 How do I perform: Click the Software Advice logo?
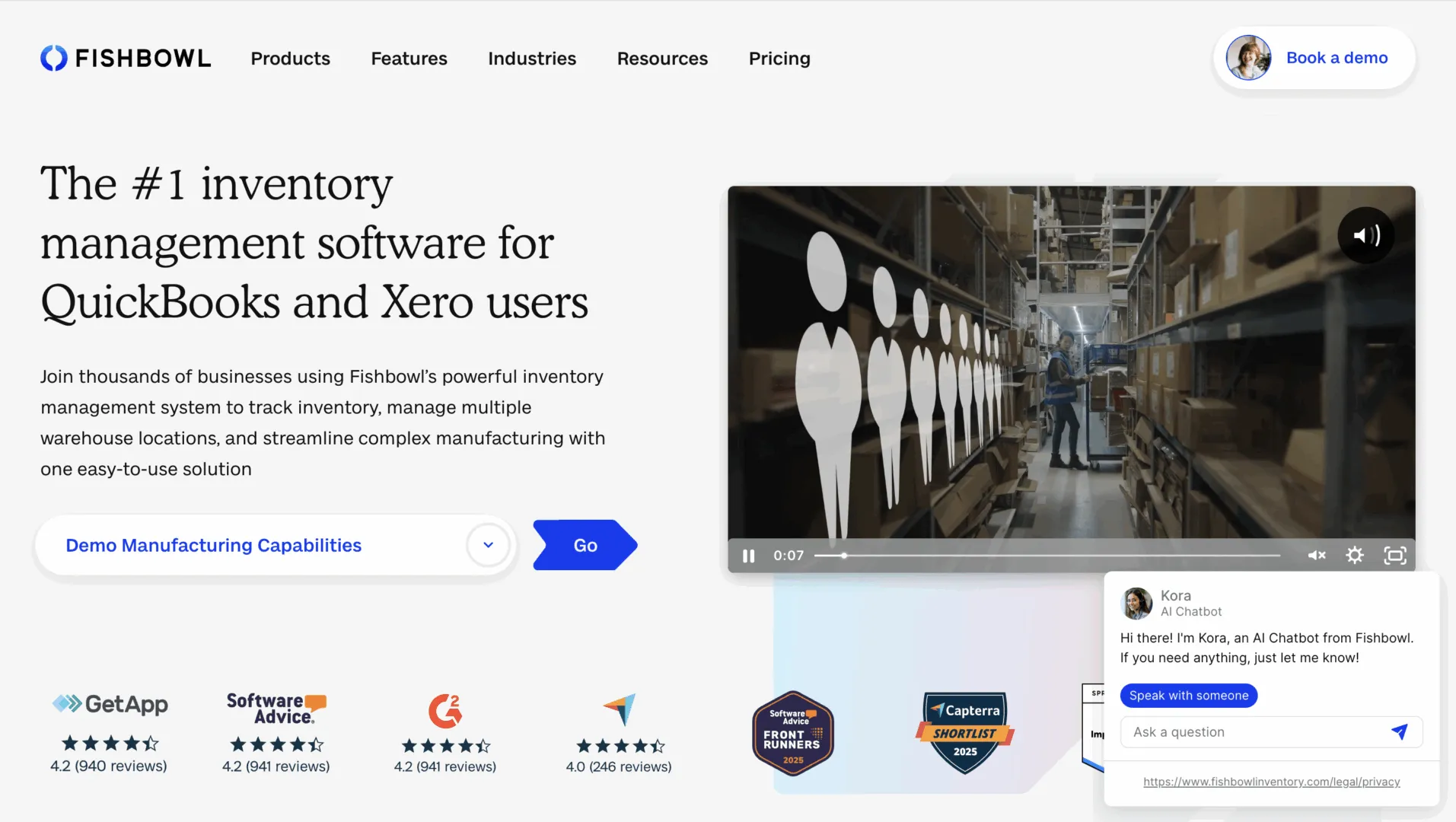point(276,708)
